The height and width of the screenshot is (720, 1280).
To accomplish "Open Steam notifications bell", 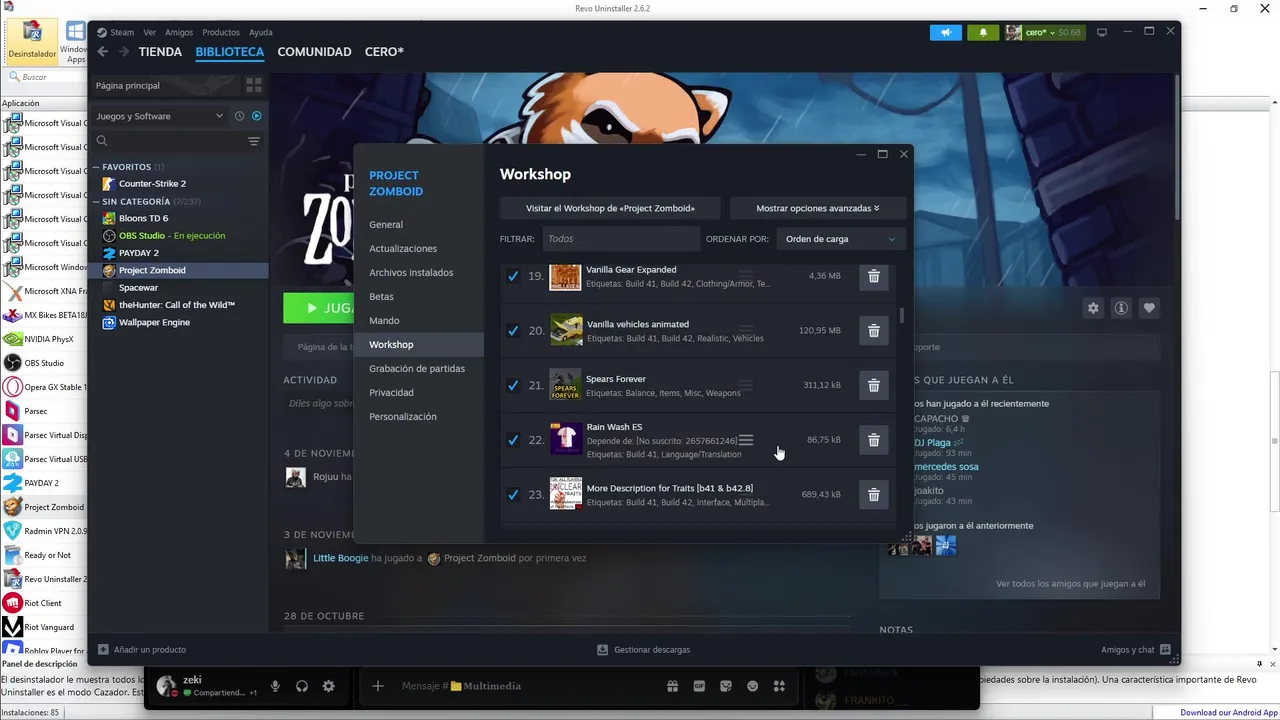I will pyautogui.click(x=983, y=32).
